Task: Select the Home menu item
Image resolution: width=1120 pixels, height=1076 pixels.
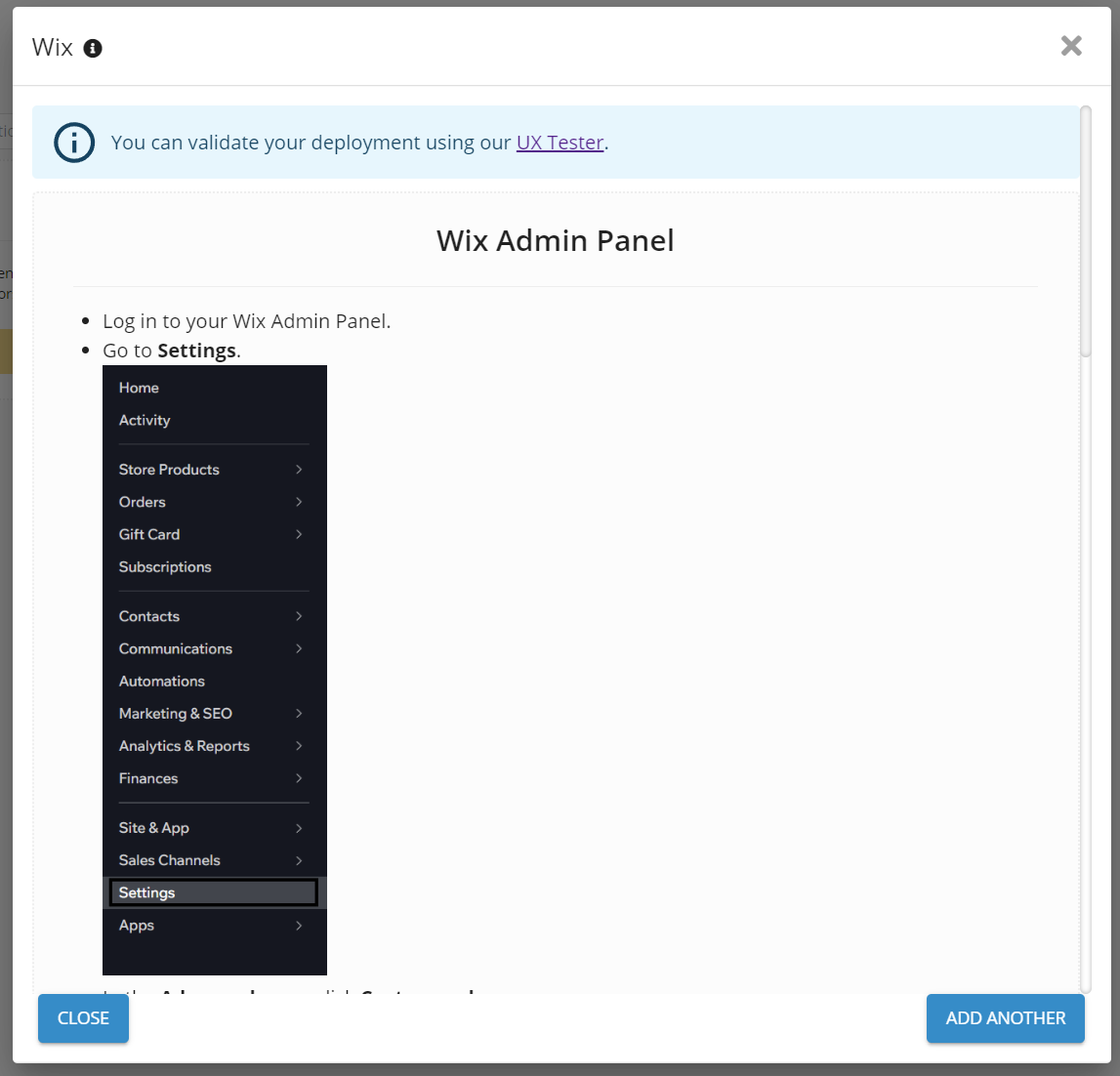Action: tap(139, 388)
